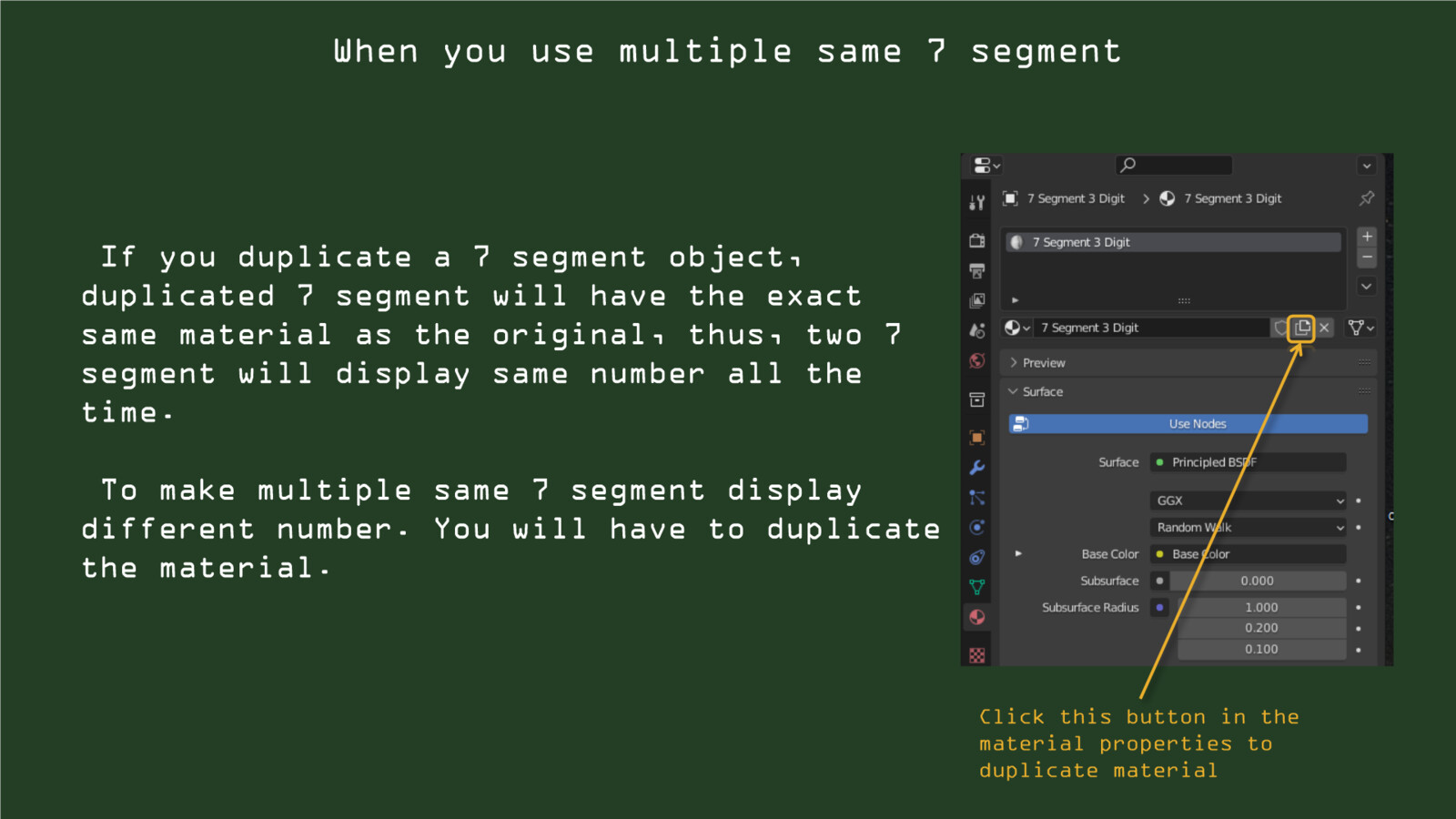This screenshot has width=1456, height=819.
Task: Open the Render properties tab
Action: click(x=976, y=241)
